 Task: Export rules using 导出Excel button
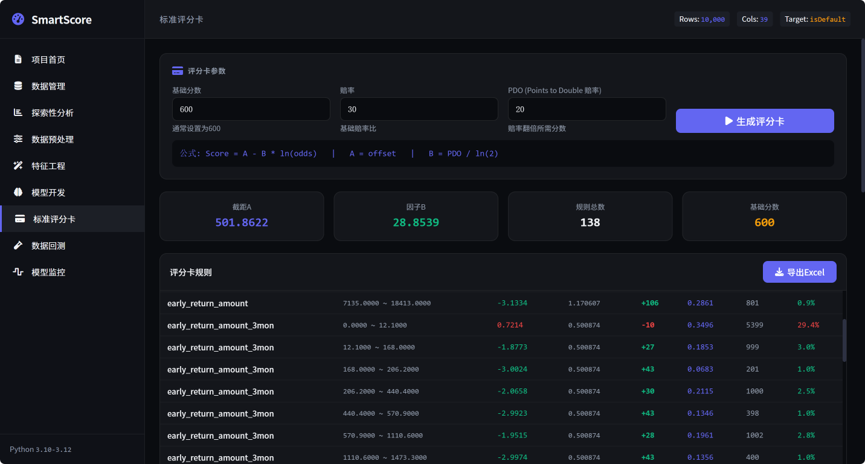click(799, 272)
